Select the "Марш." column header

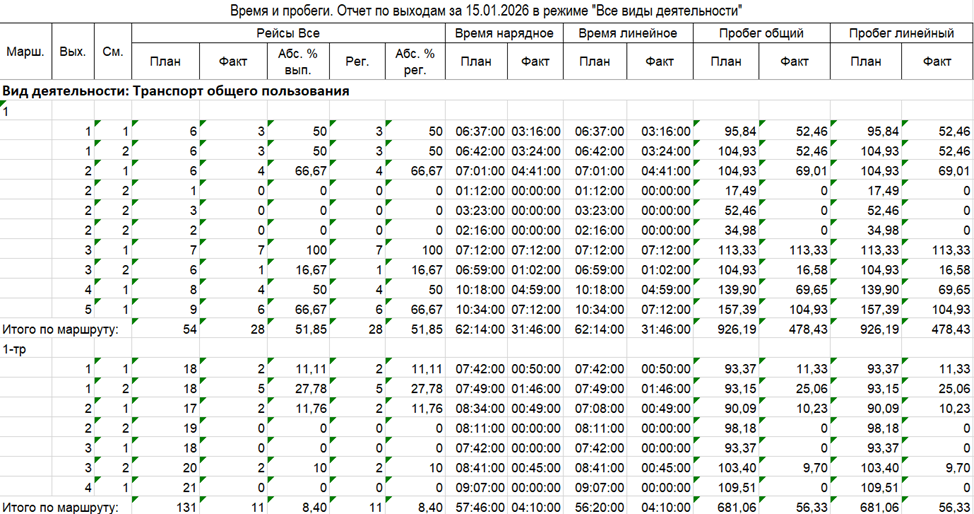coord(21,50)
